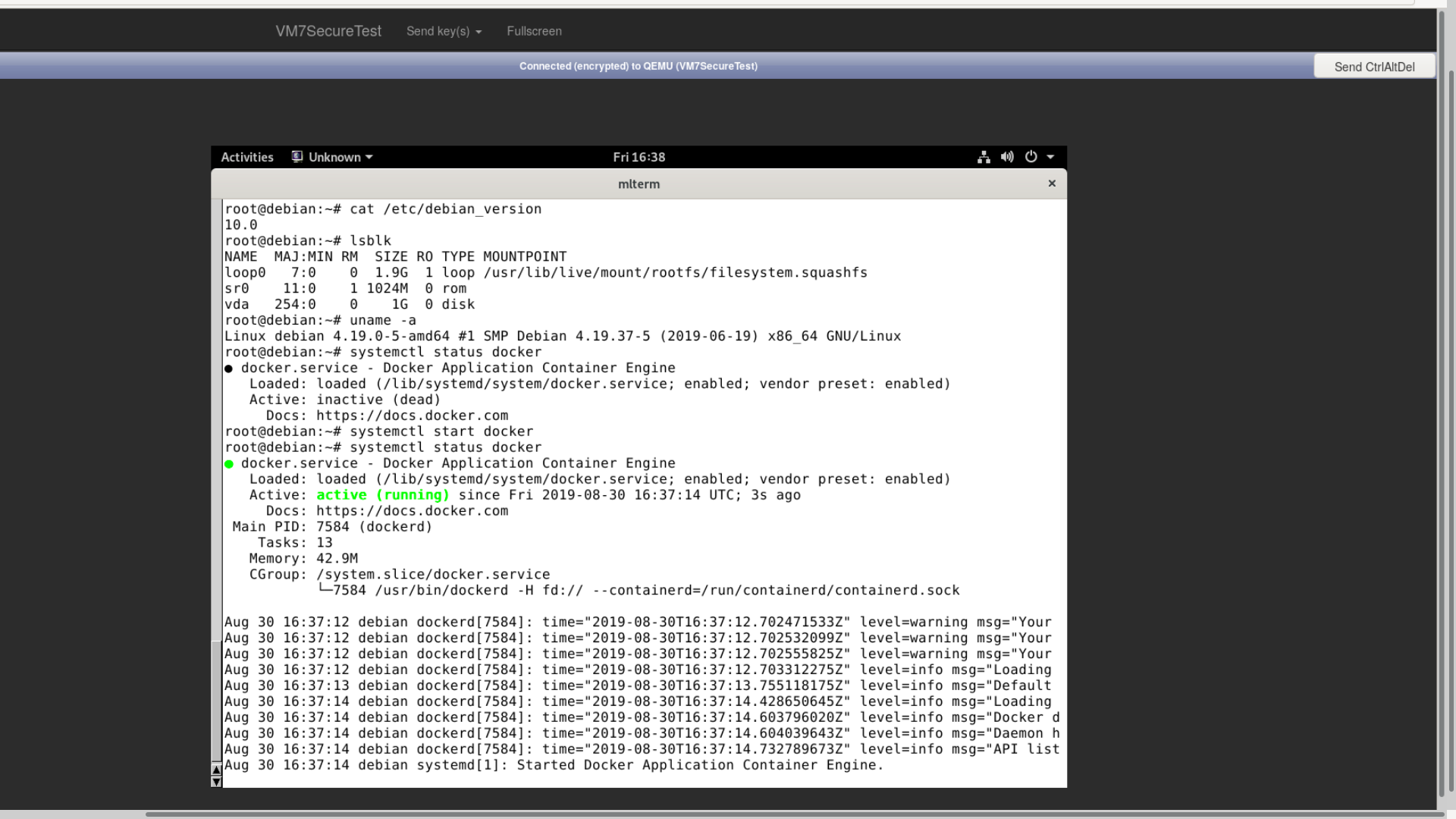The image size is (1456, 819).
Task: Toggle the mlterm terminal window close
Action: point(1052,183)
